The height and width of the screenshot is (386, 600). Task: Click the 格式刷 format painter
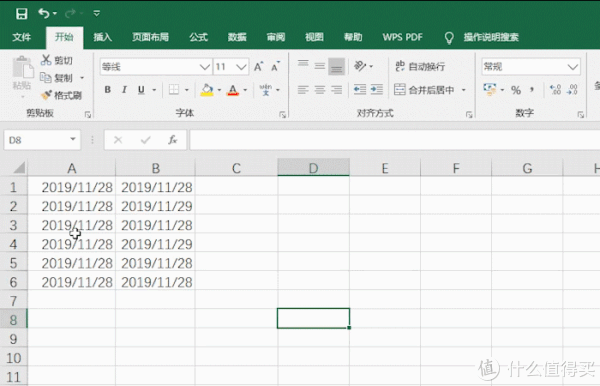pos(62,95)
